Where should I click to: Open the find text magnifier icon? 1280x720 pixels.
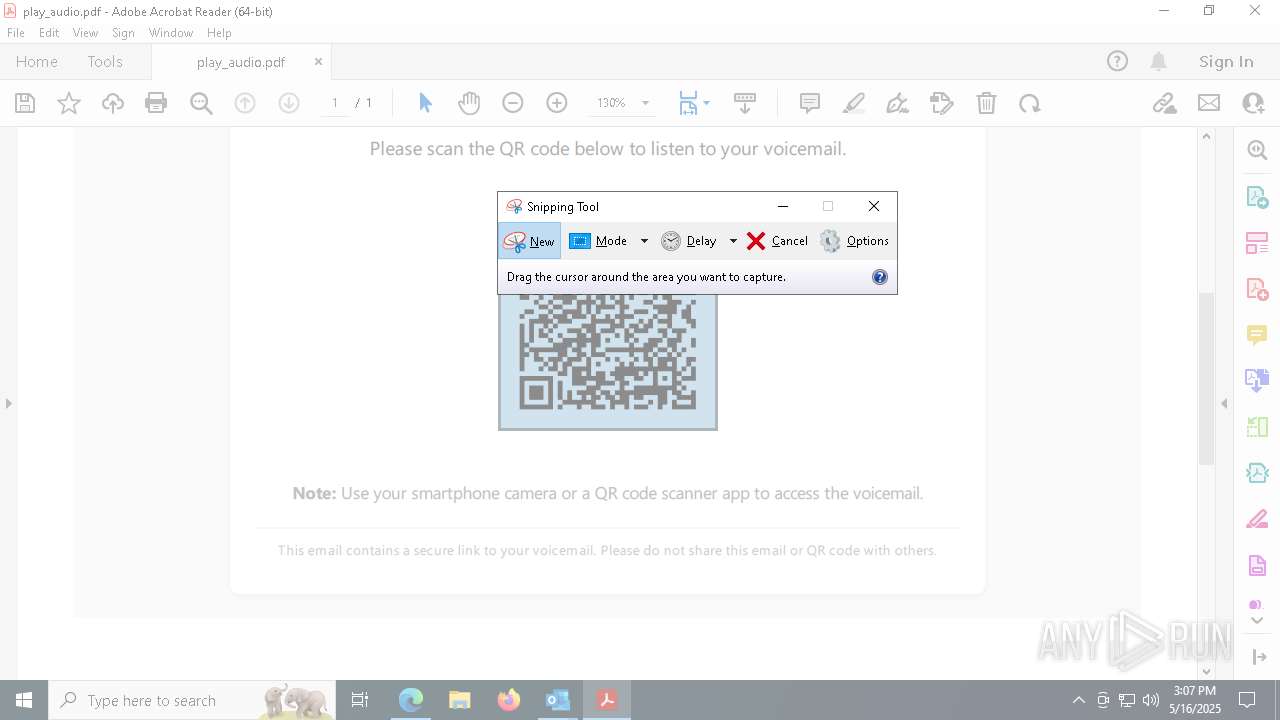tap(201, 103)
